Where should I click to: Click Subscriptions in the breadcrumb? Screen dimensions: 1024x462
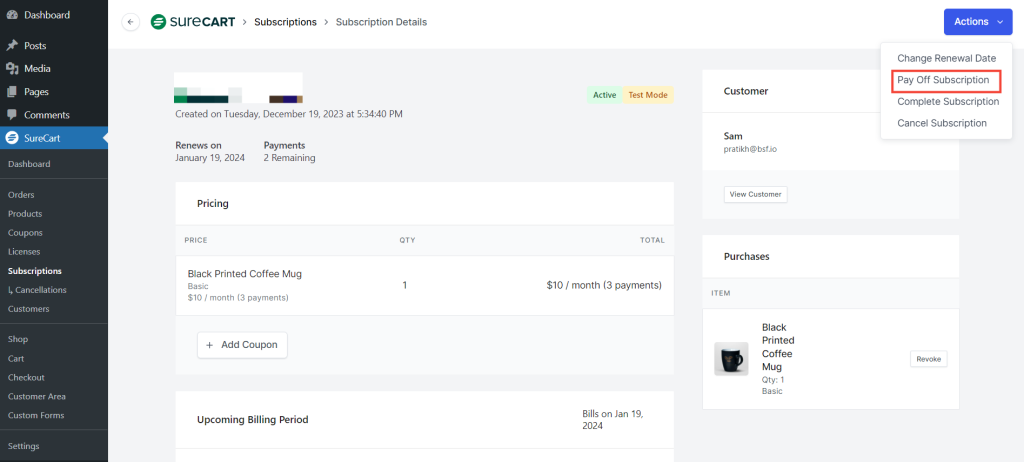pos(285,22)
